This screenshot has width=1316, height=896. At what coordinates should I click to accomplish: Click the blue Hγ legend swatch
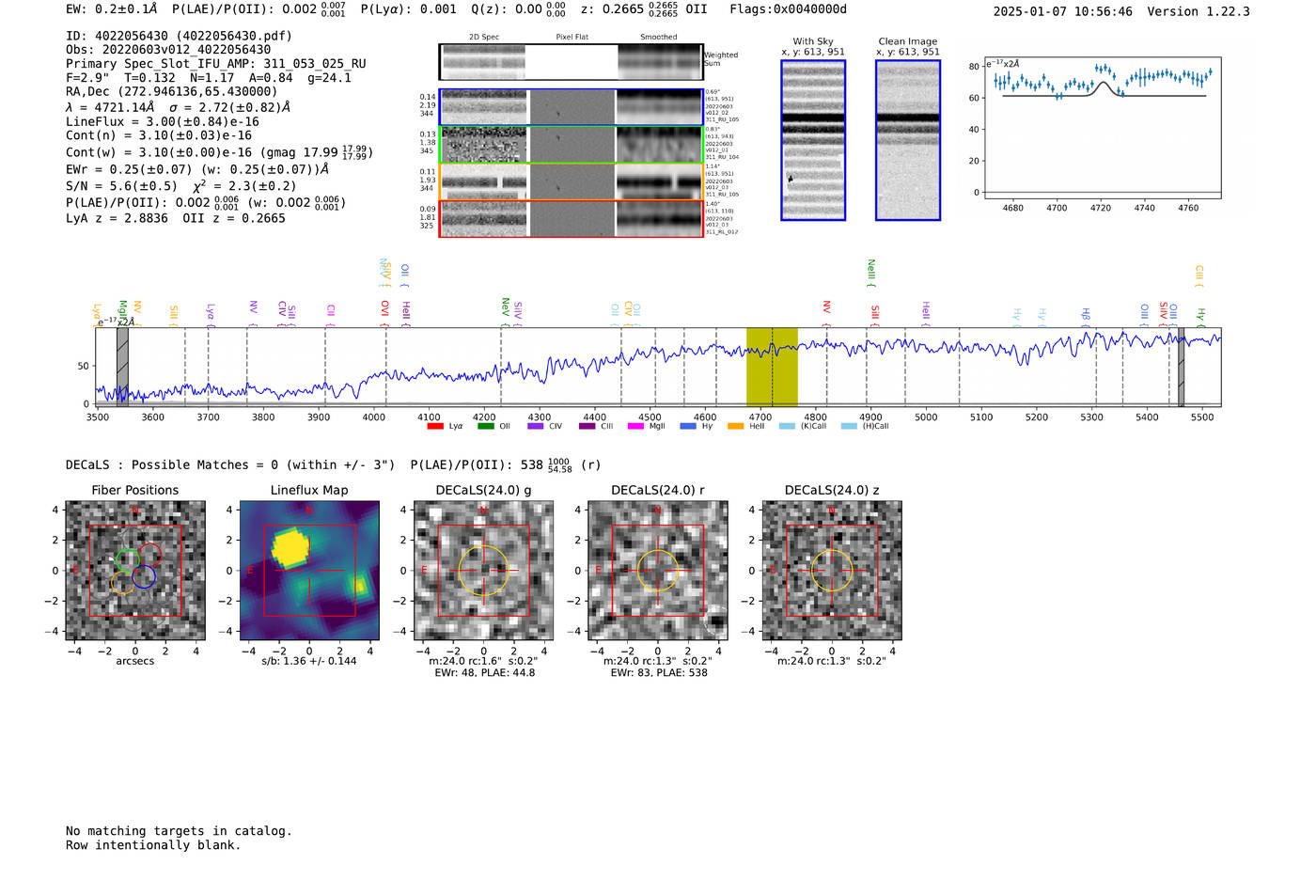click(688, 426)
